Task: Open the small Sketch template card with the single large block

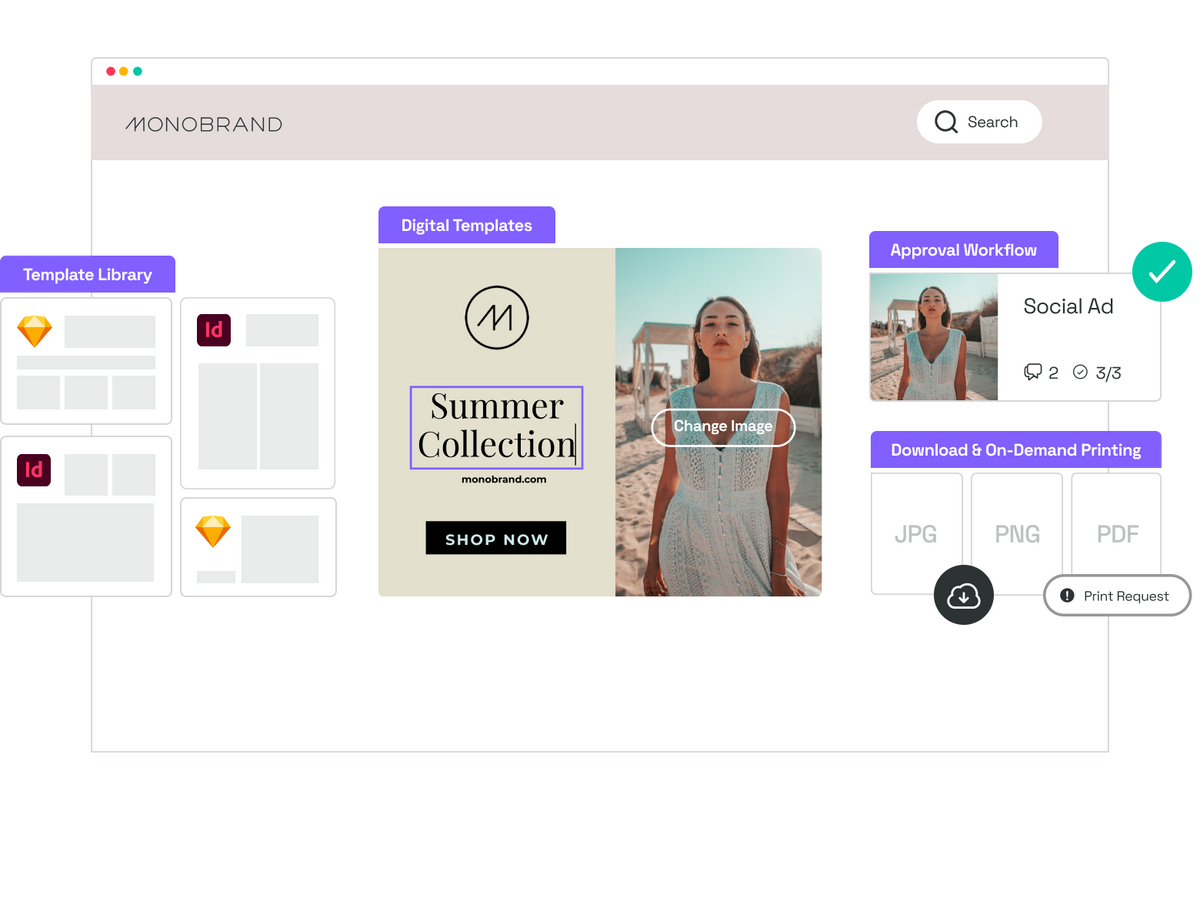Action: [258, 548]
